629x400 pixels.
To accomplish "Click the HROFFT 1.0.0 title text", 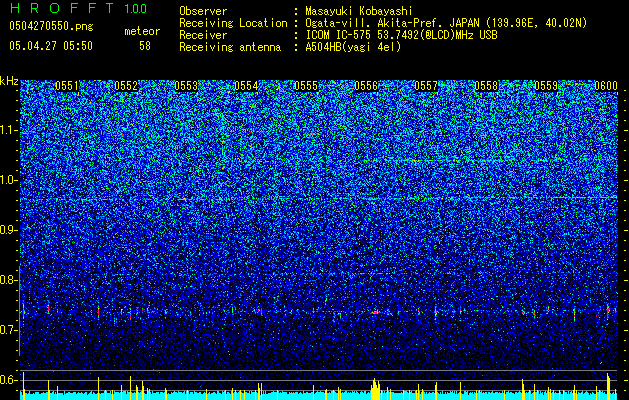I will click(x=79, y=8).
